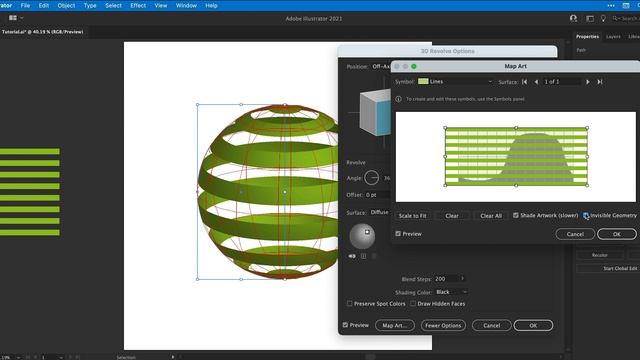Open the Symbol dropdown showing Lines
The width and height of the screenshot is (640, 360).
point(455,81)
